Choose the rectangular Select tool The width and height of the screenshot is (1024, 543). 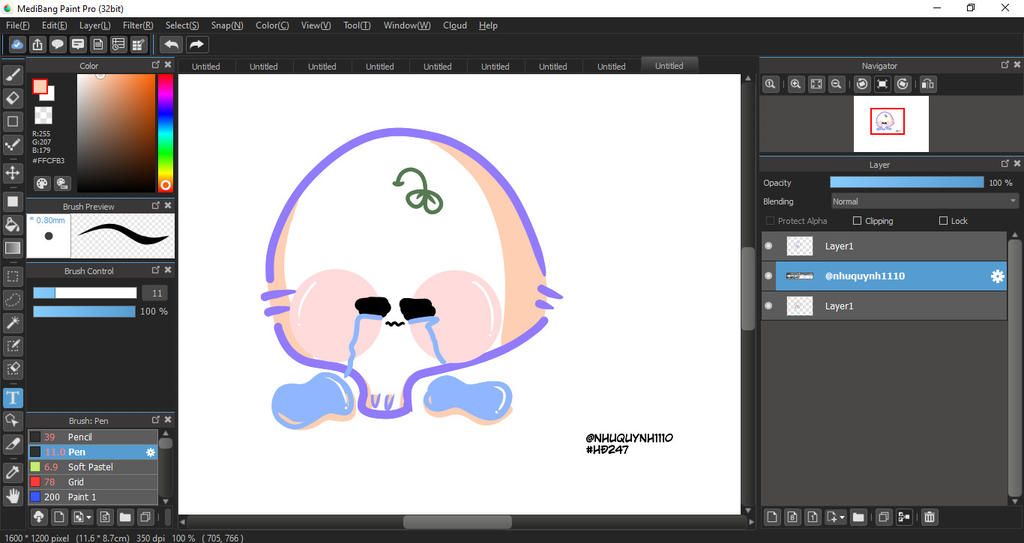(12, 276)
